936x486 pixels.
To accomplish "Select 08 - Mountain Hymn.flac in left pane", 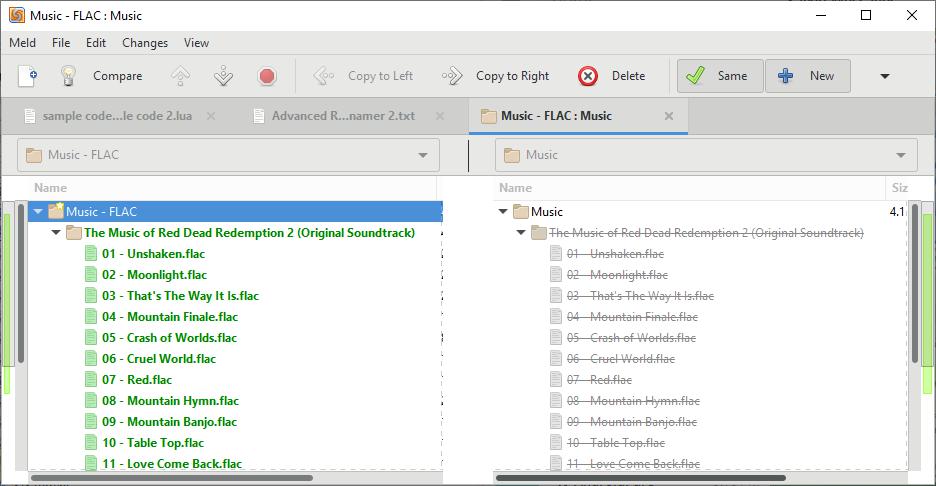I will click(x=170, y=401).
